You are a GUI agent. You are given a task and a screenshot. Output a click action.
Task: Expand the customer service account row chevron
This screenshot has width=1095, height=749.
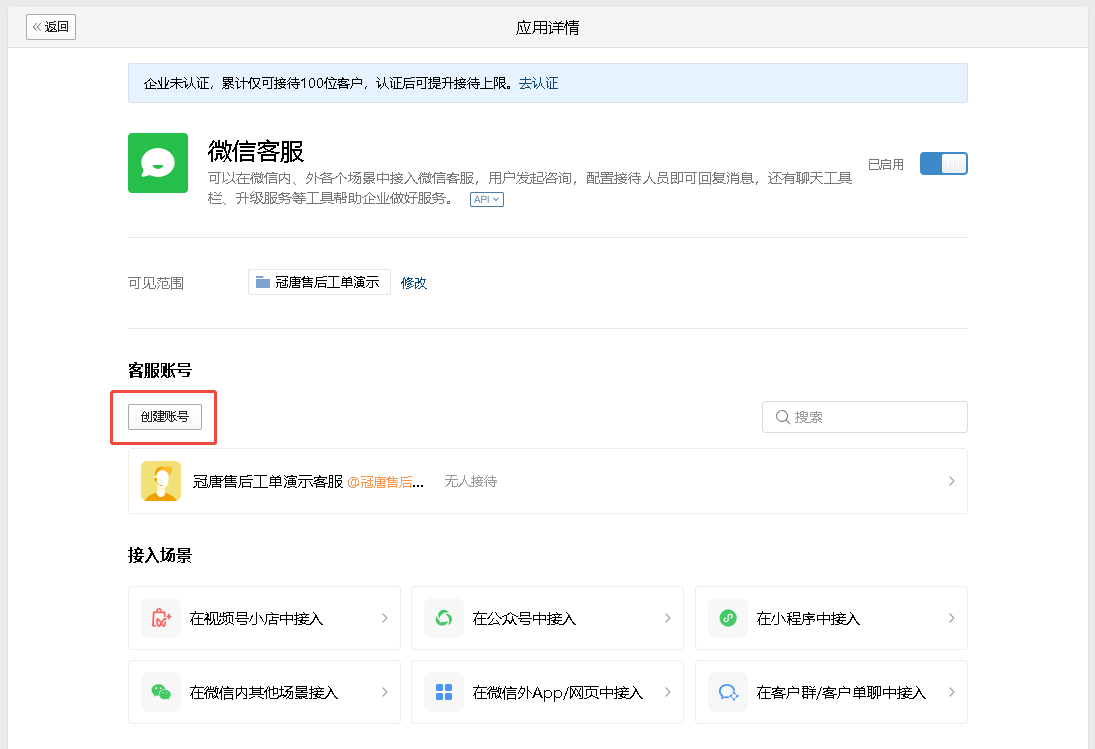tap(951, 481)
